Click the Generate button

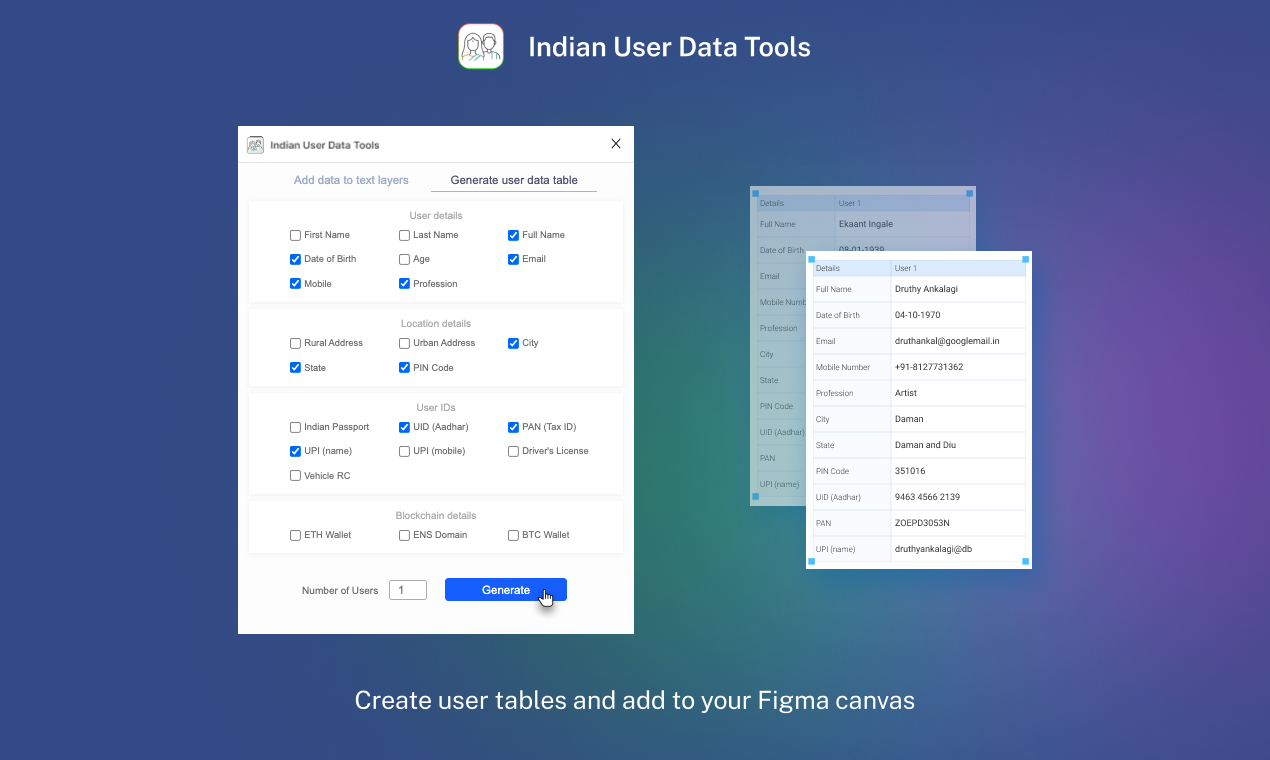(x=505, y=589)
